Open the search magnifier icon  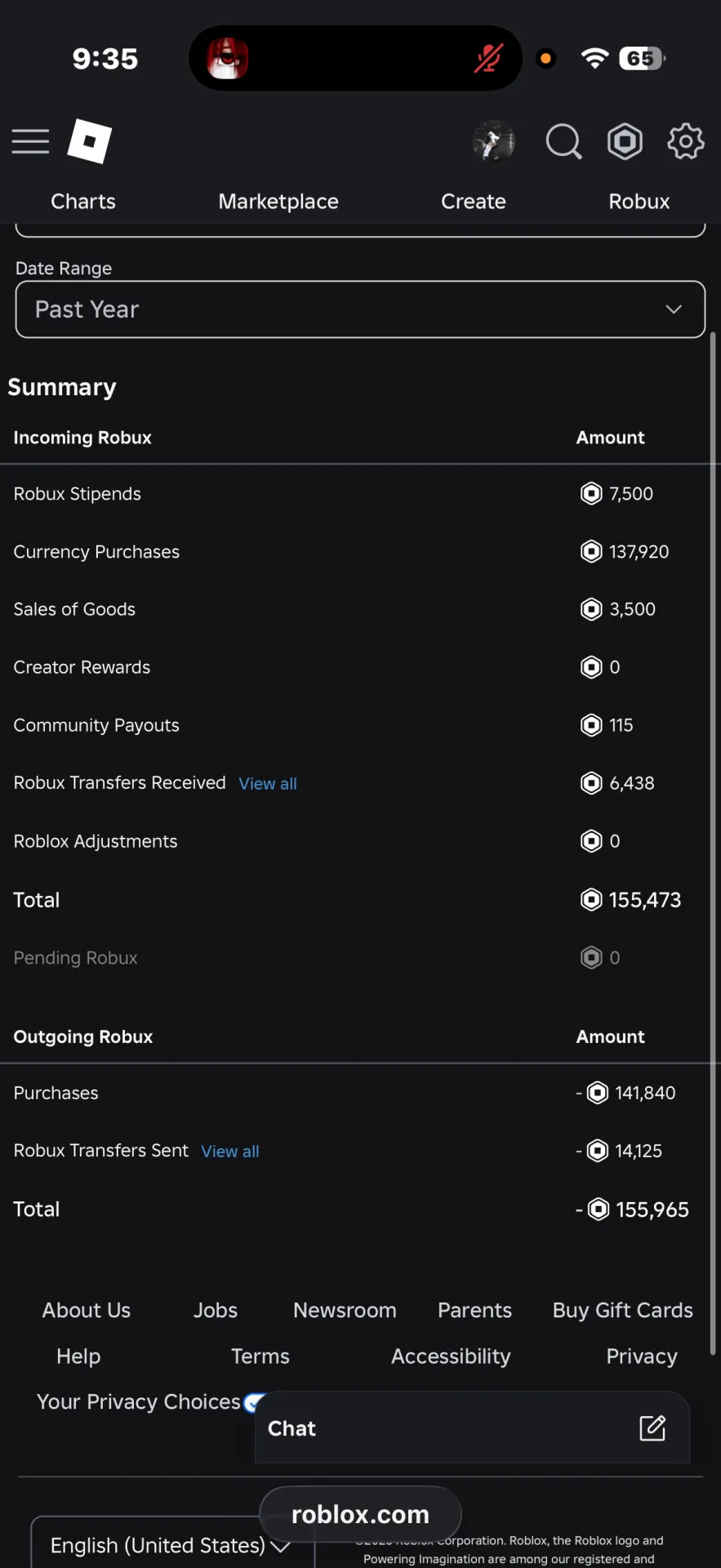tap(563, 141)
